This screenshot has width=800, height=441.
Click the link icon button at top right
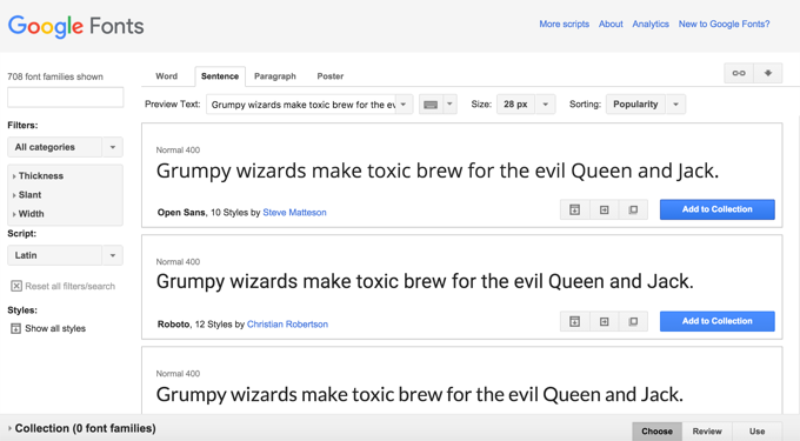click(x=739, y=74)
